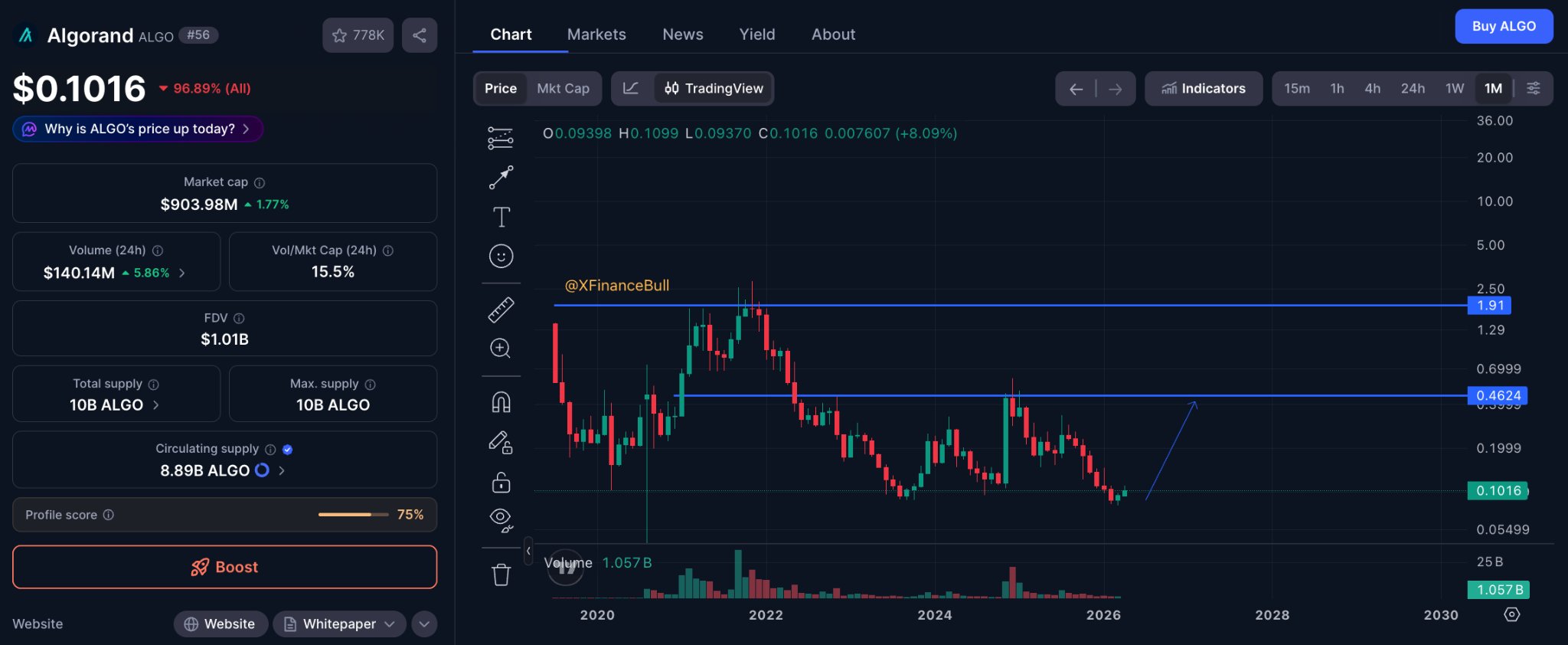Screen dimensions: 1568x645
Task: Select the trend line drawing tool
Action: pos(501,178)
